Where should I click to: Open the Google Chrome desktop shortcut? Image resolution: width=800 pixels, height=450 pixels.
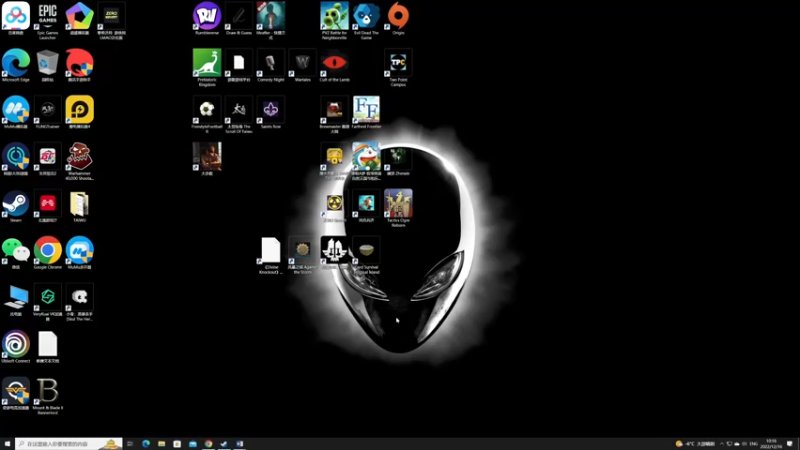click(x=47, y=251)
